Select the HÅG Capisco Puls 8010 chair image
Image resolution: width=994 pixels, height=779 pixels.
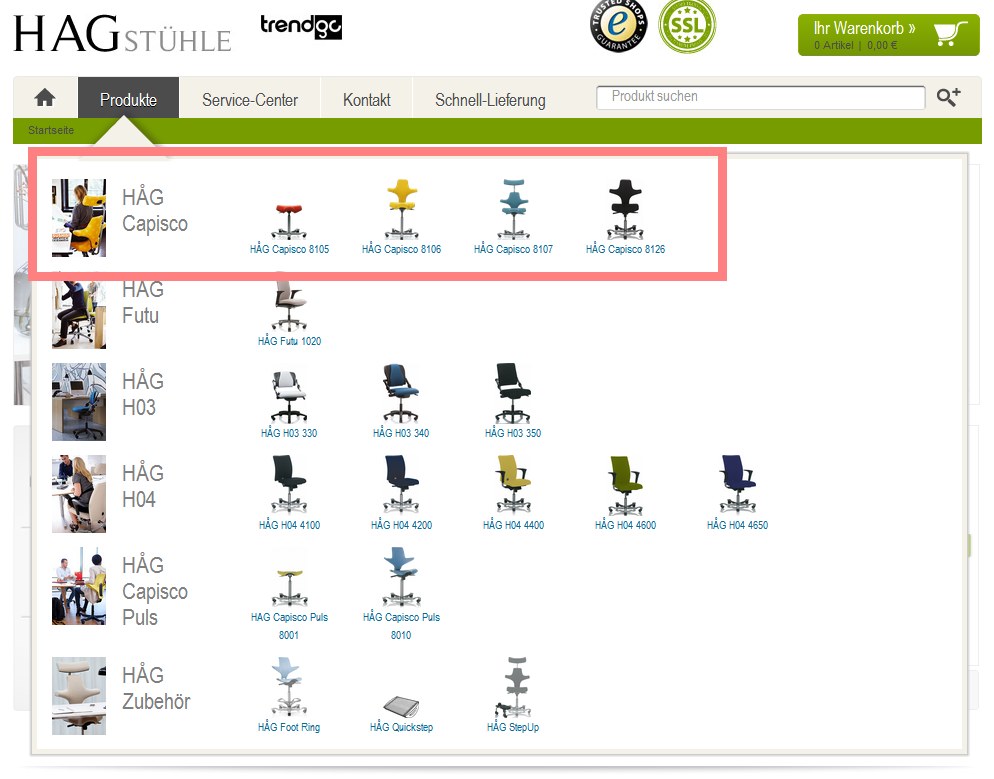tap(401, 577)
